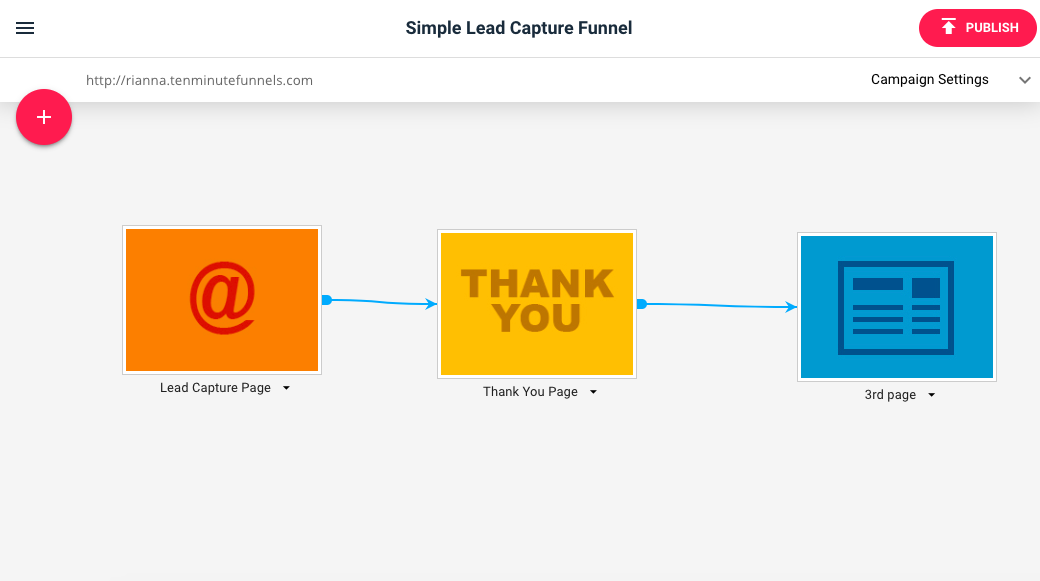Open Lead Capture Page dropdown arrow

[287, 388]
